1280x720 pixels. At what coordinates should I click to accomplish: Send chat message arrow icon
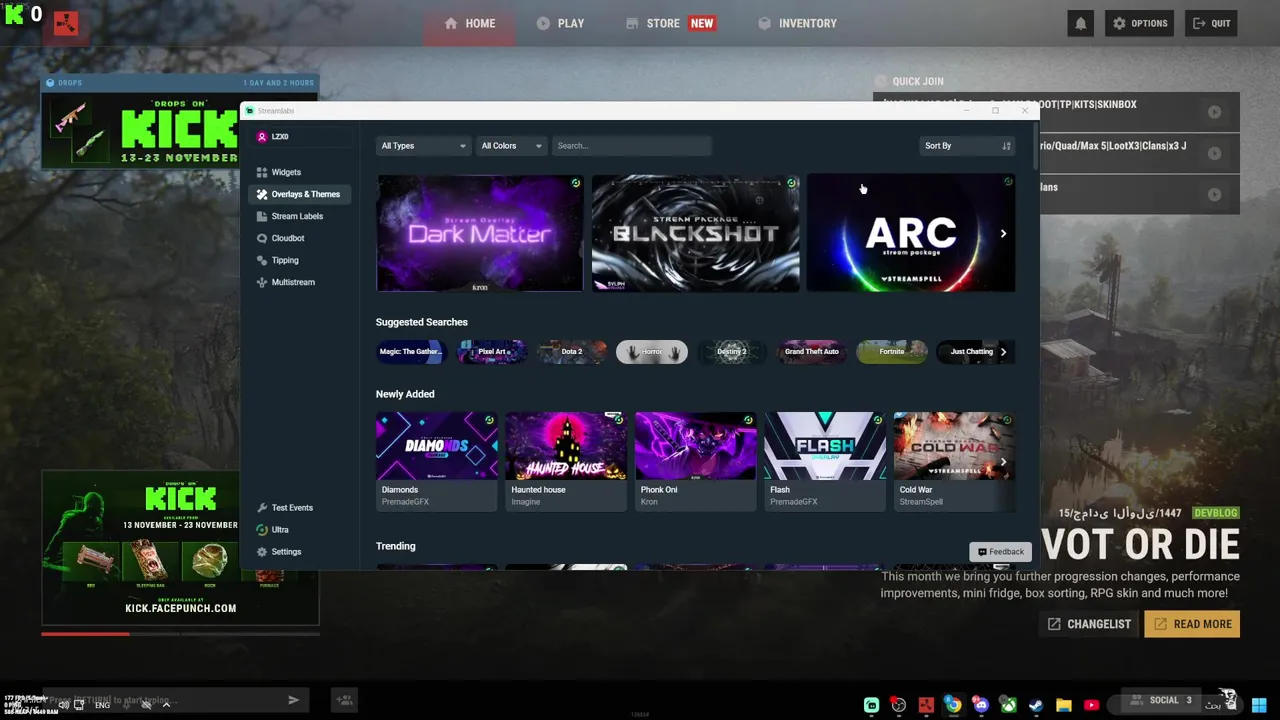coord(293,700)
